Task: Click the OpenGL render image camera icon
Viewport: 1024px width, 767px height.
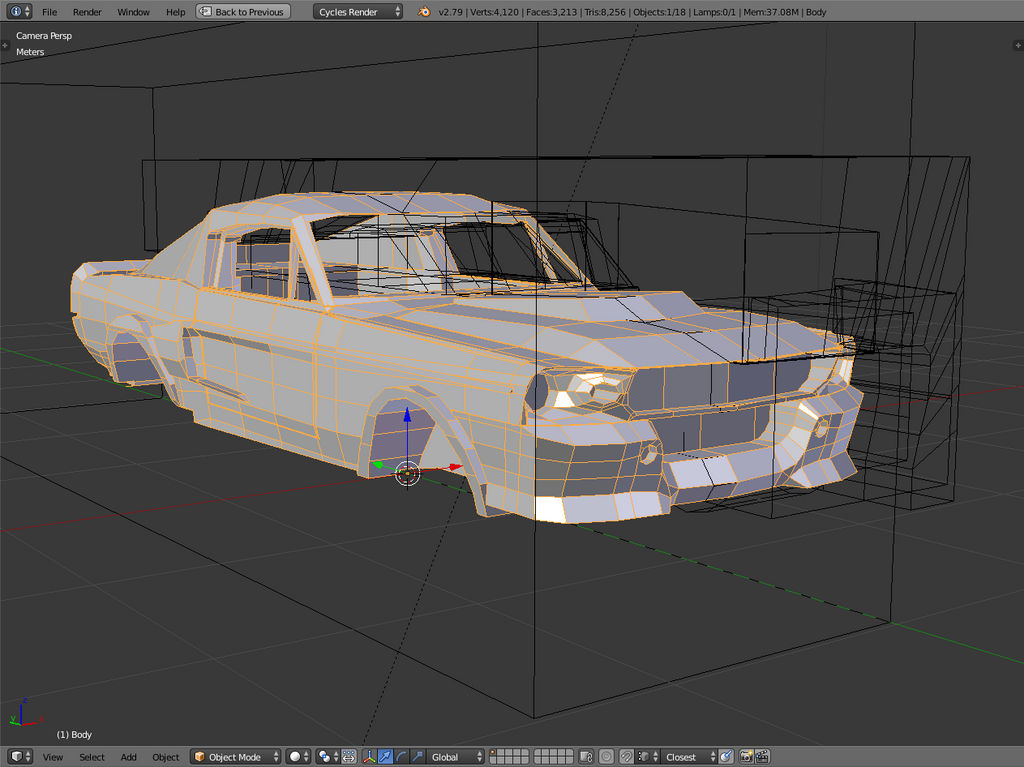Action: (x=745, y=757)
